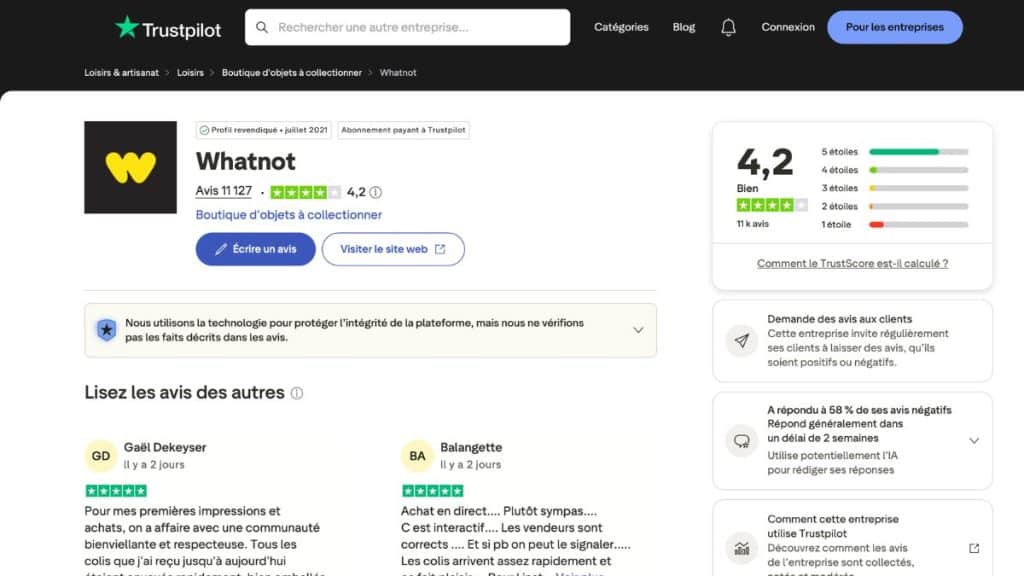Image resolution: width=1024 pixels, height=576 pixels.
Task: Click star rating under Bien in summary card
Action: tap(772, 205)
